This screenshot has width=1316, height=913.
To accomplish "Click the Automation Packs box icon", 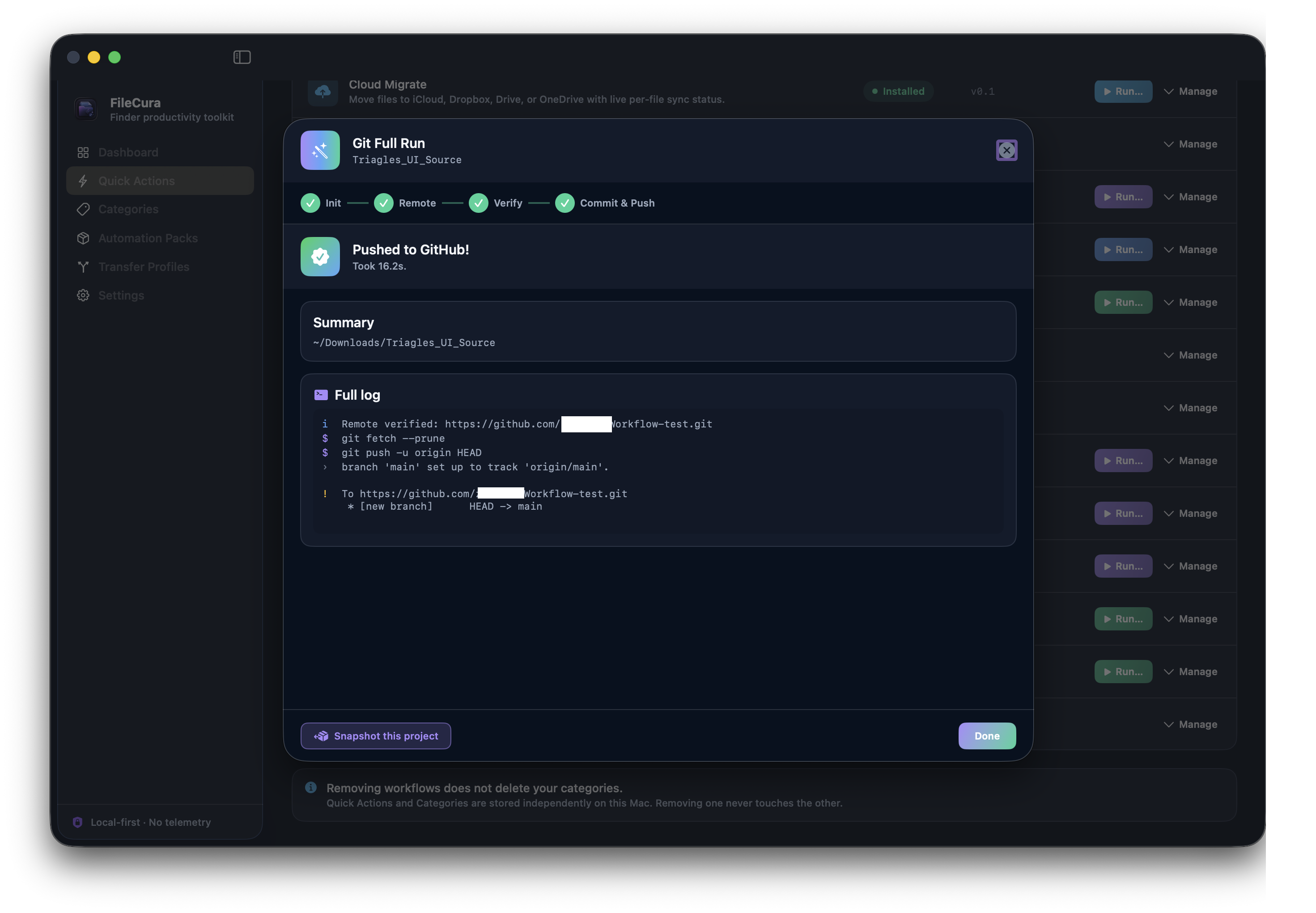I will coord(83,238).
